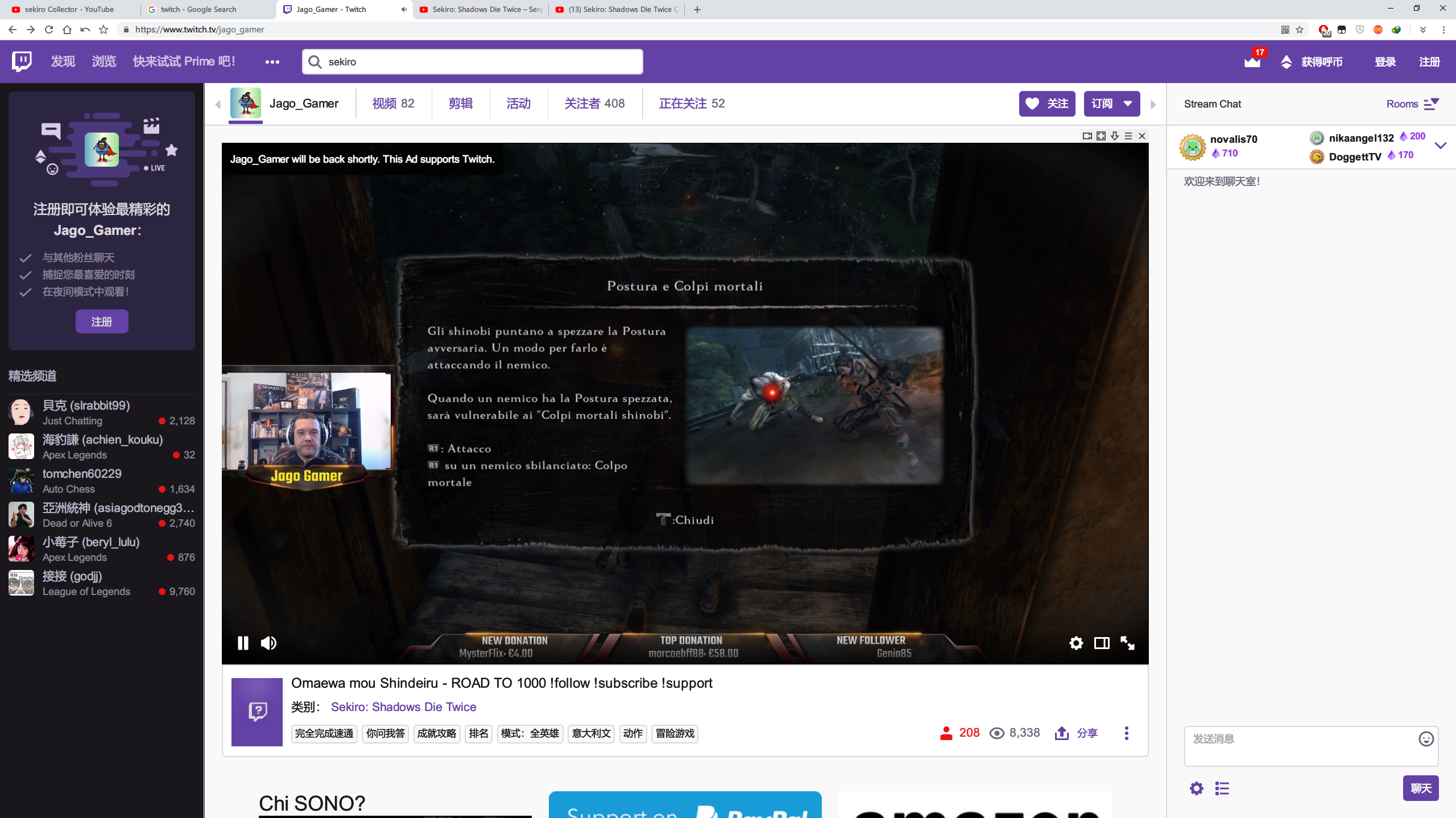Open the emote picker smiley
Viewport: 1456px width, 818px height.
tap(1426, 739)
